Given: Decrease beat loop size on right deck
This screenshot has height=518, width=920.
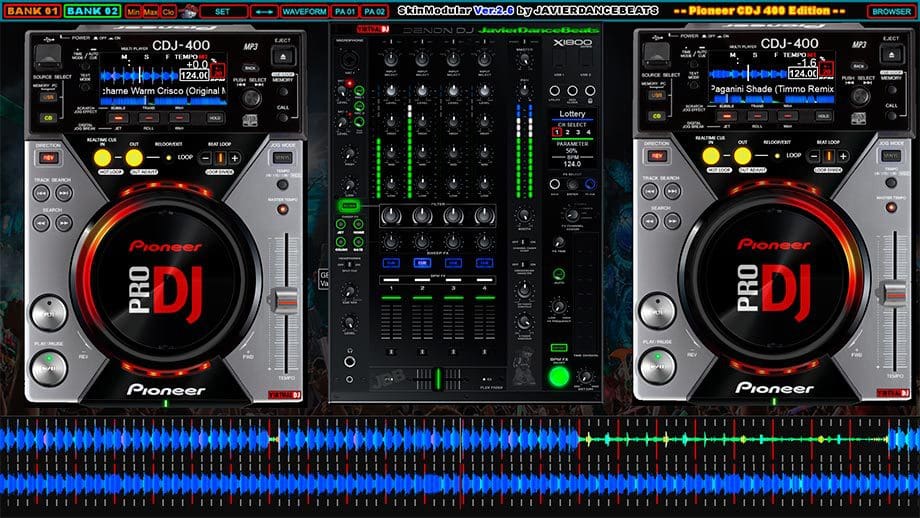Looking at the screenshot, I should [814, 156].
